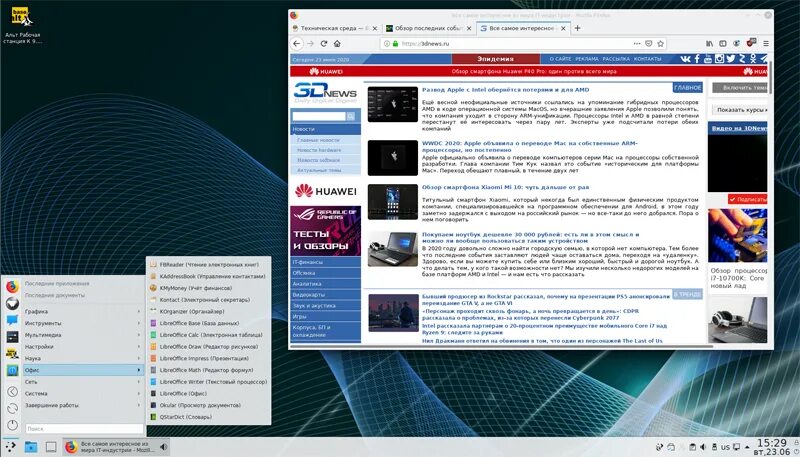Open 3DNews Instagram page
The image size is (800, 457).
click(719, 59)
